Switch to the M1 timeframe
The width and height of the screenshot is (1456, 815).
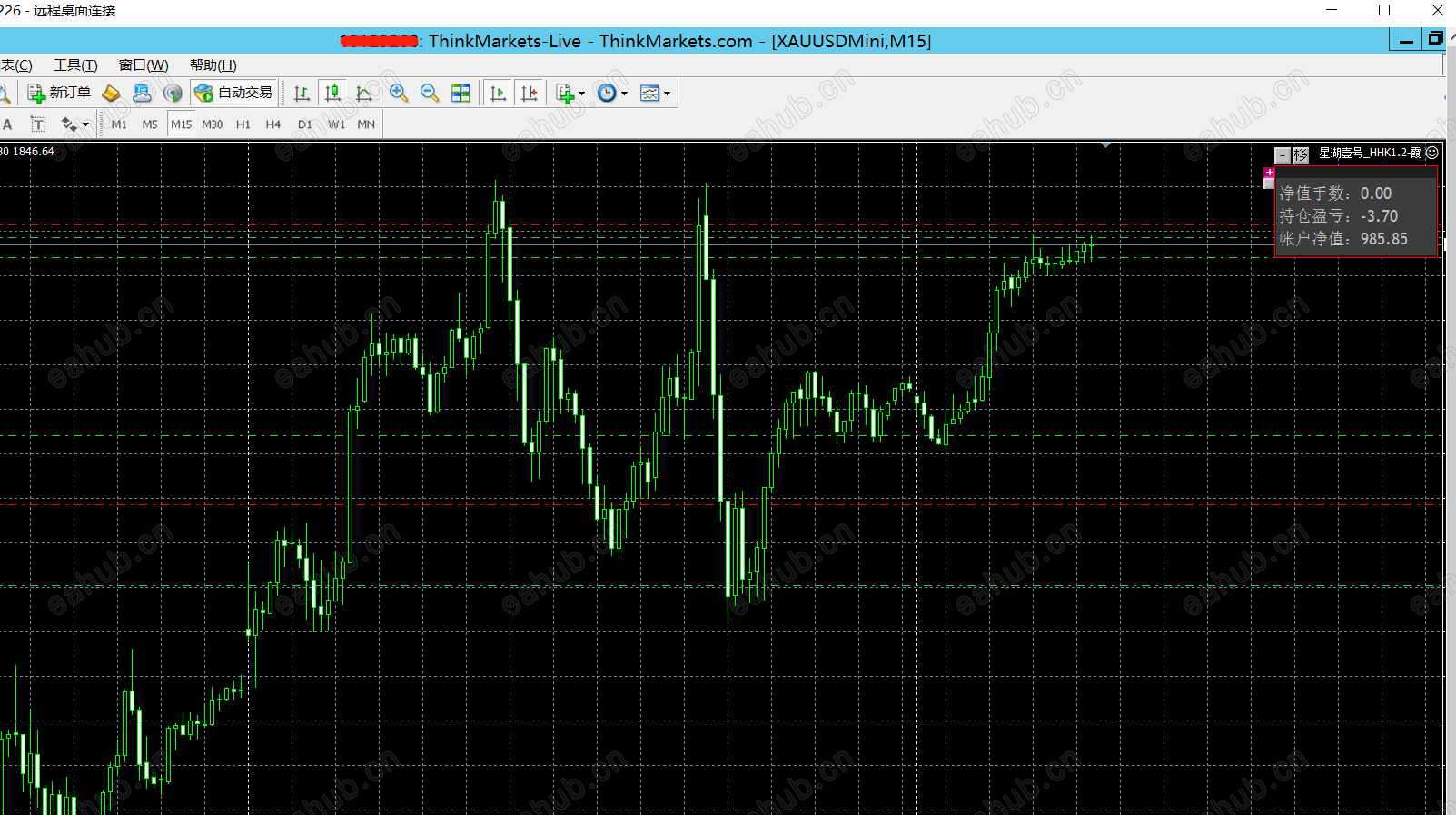tap(119, 124)
